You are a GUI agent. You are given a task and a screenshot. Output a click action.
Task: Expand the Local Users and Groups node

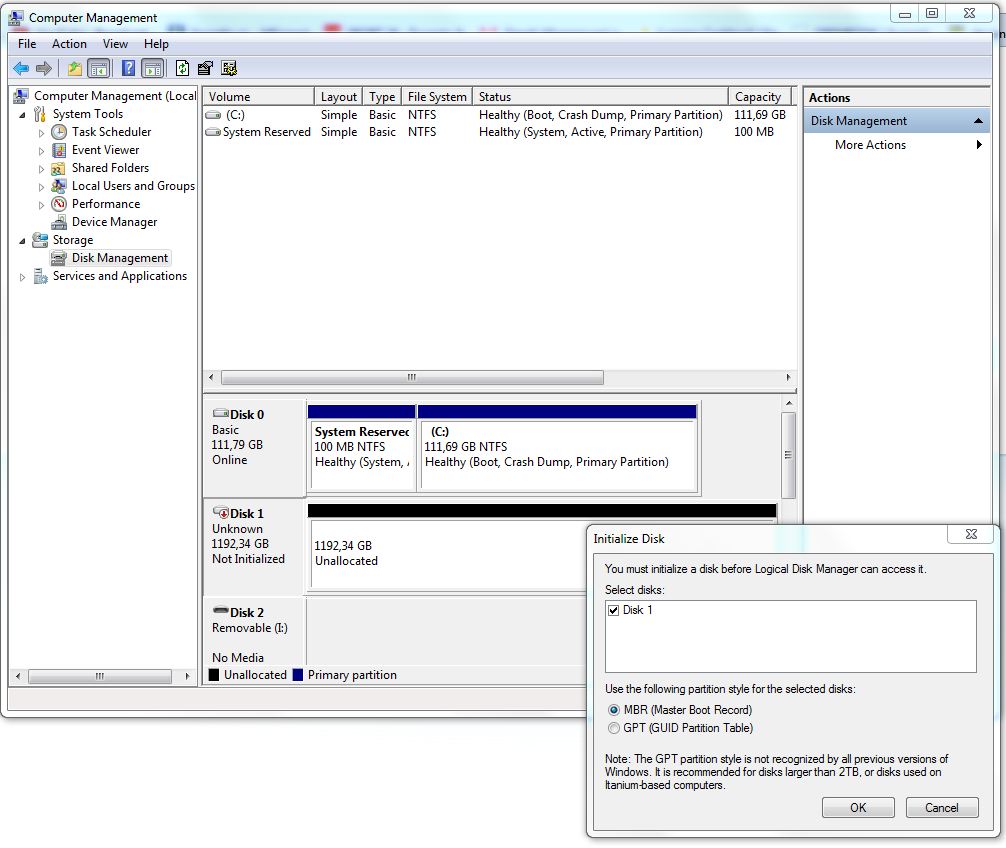[x=41, y=187]
